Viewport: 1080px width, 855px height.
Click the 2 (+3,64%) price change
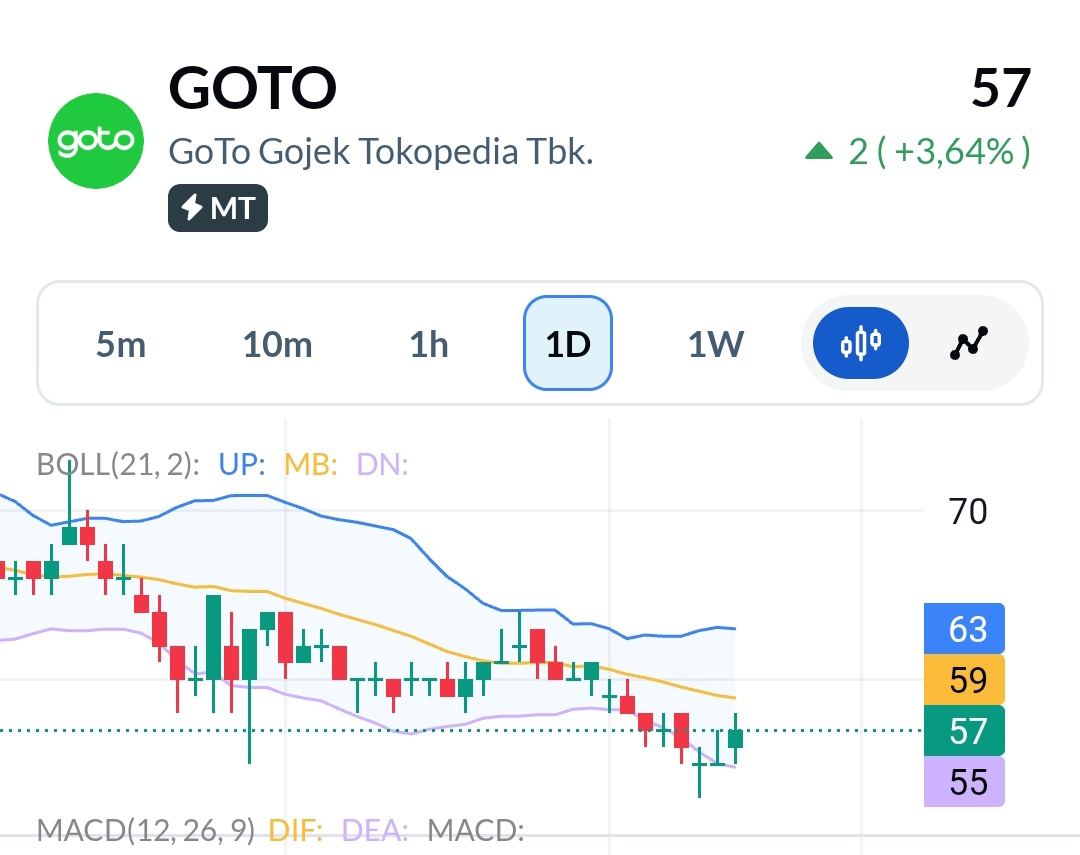[x=939, y=152]
